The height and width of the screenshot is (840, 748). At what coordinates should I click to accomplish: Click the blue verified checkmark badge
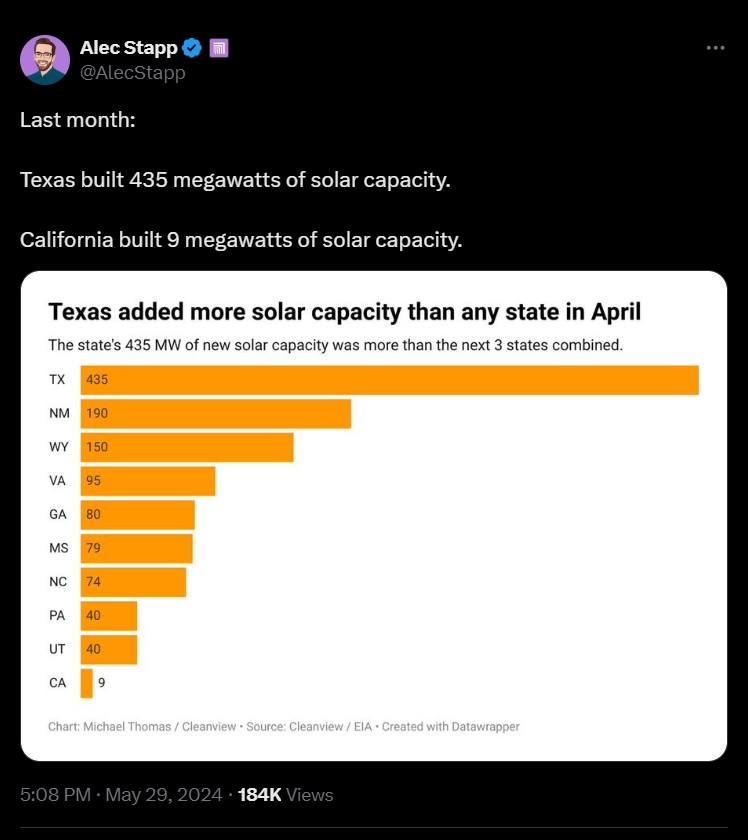pyautogui.click(x=193, y=48)
